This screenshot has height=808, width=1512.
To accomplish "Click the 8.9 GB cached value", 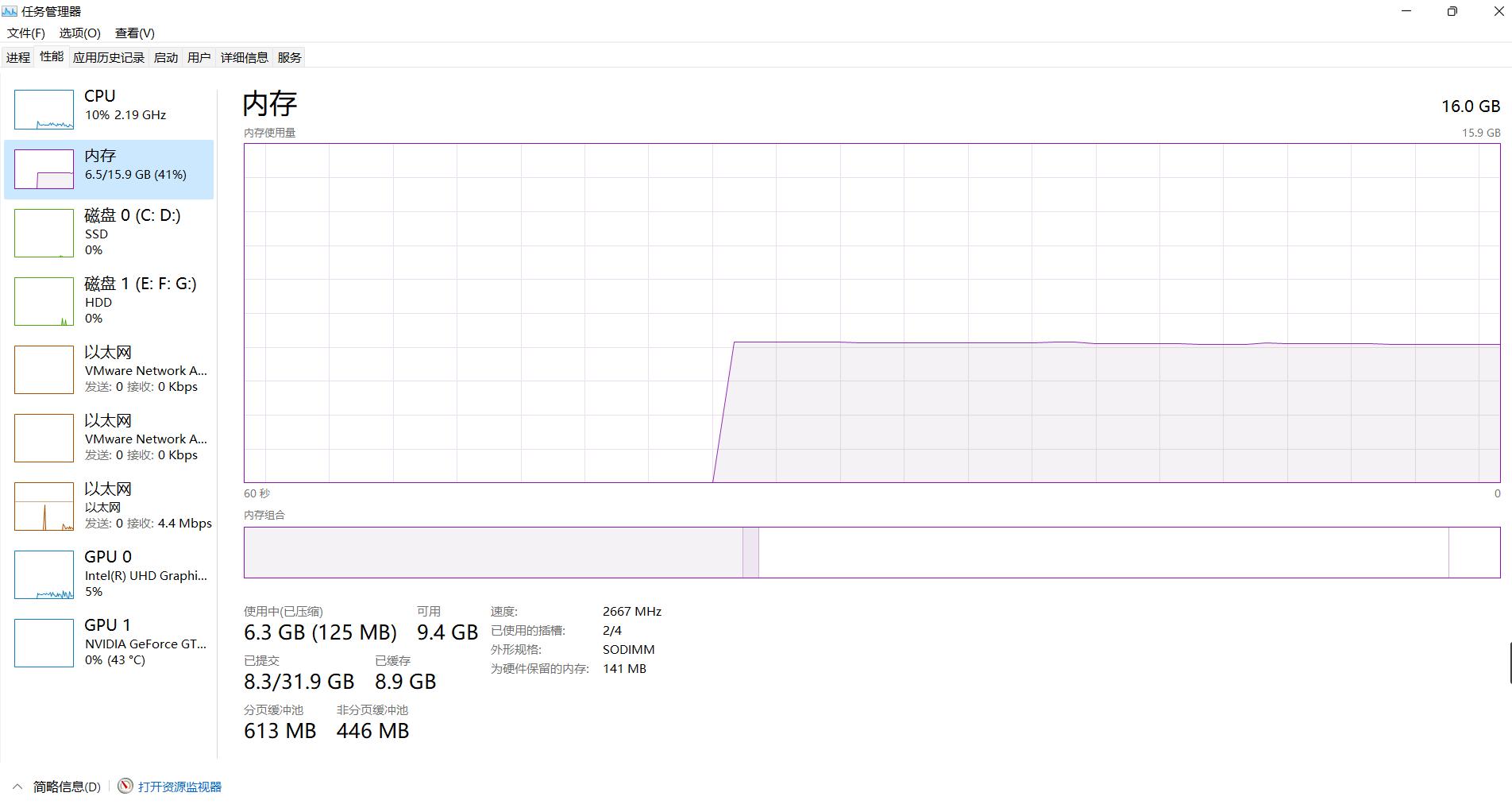I will point(406,682).
